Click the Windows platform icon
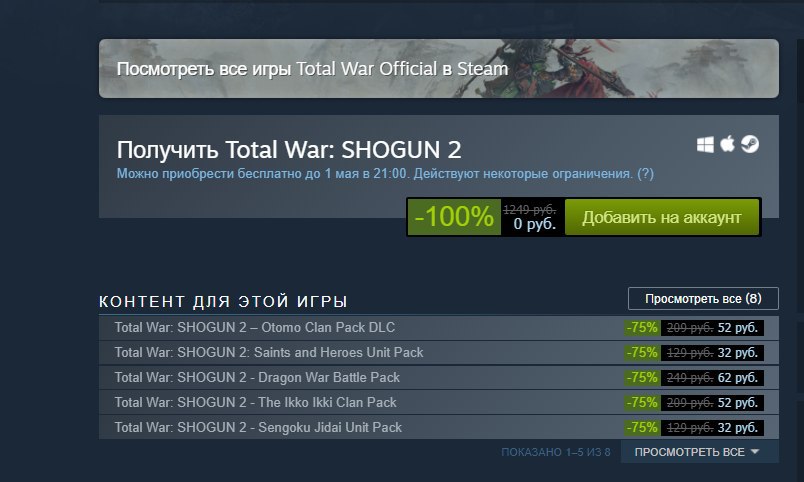 point(705,145)
